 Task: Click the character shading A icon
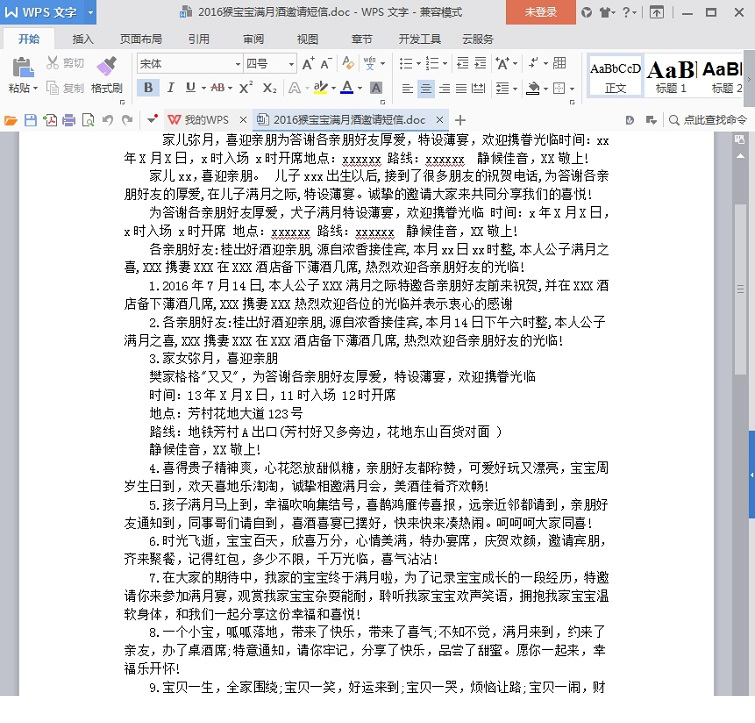pyautogui.click(x=376, y=88)
